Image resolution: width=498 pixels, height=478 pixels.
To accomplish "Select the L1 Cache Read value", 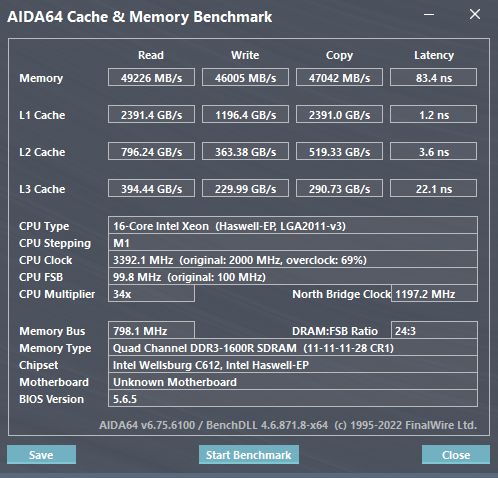I will point(151,114).
